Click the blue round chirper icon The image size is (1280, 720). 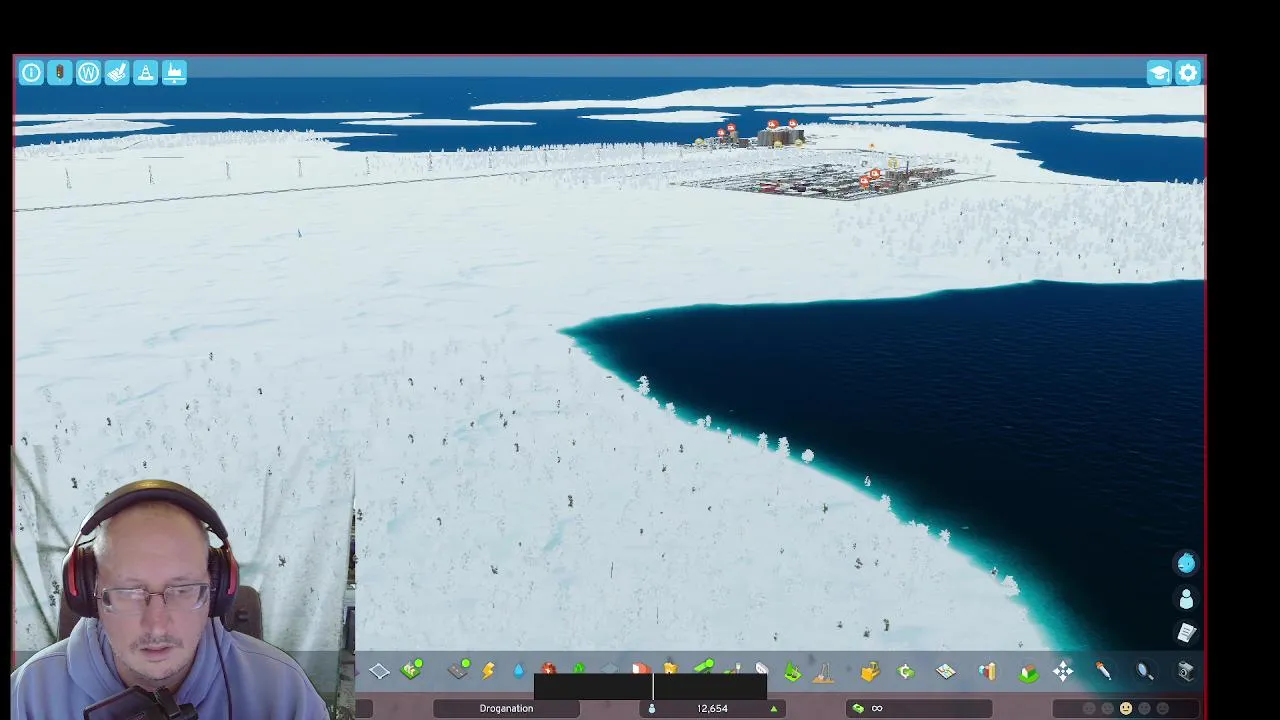coord(1186,563)
